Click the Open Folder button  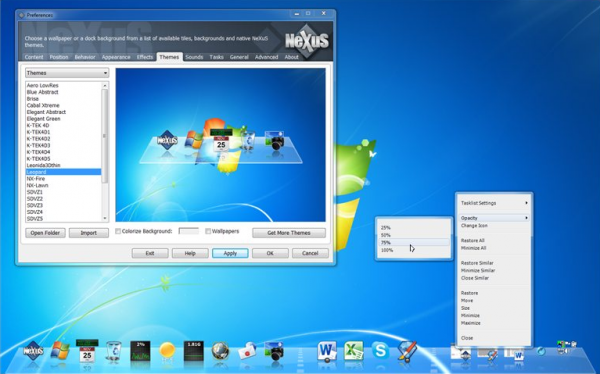click(45, 233)
